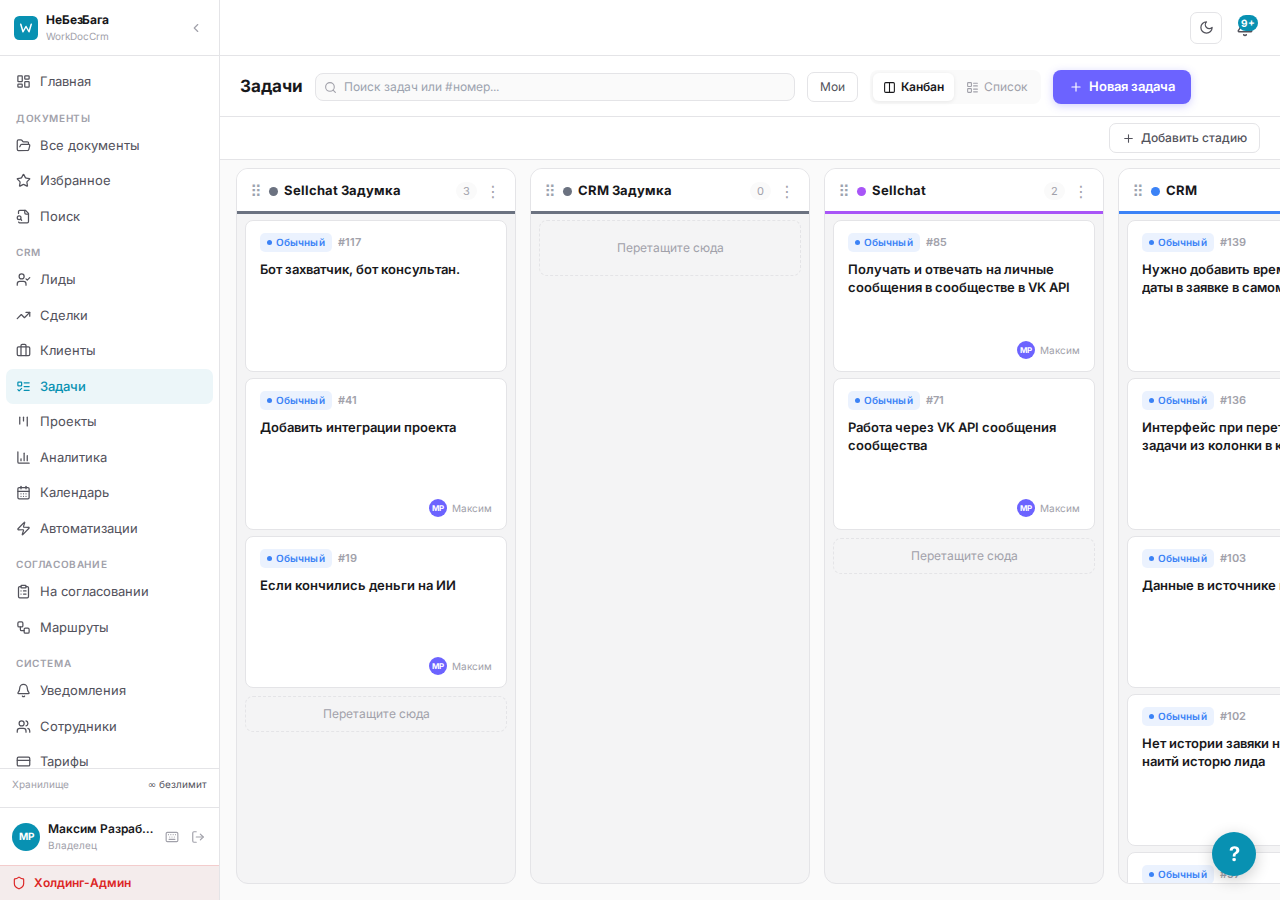Switch to Канбан view
Viewport: 1280px width, 900px height.
(x=914, y=87)
